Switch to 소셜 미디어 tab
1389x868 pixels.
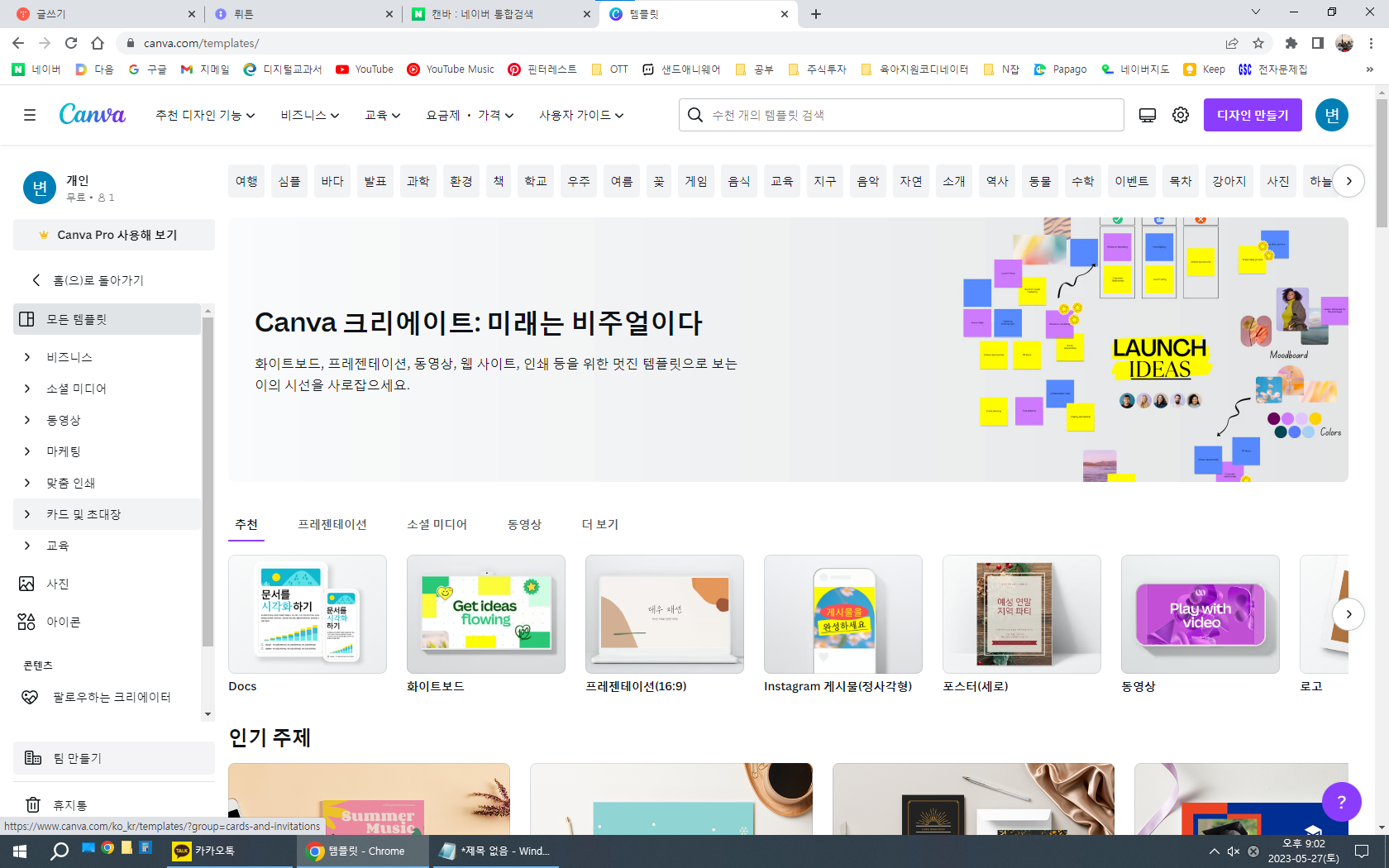point(437,524)
